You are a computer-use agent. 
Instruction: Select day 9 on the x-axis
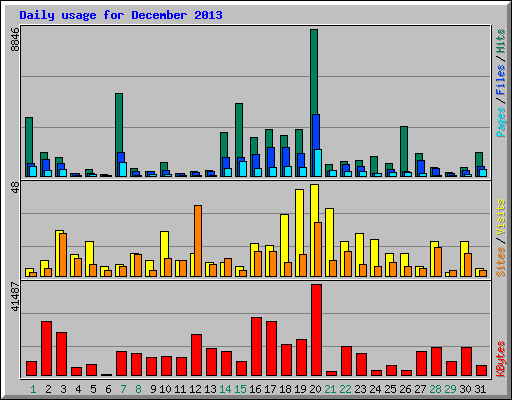pos(153,389)
